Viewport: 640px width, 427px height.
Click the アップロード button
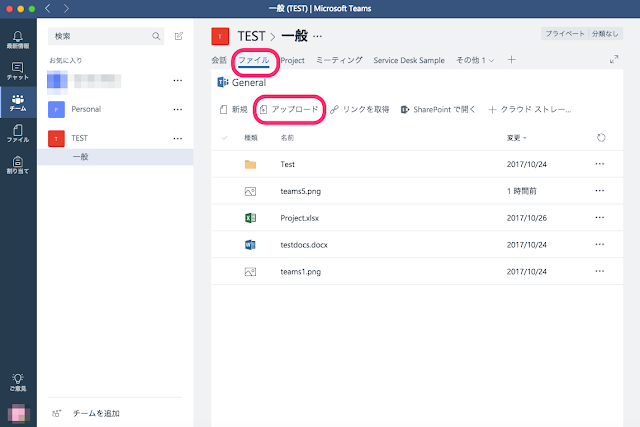[x=289, y=109]
